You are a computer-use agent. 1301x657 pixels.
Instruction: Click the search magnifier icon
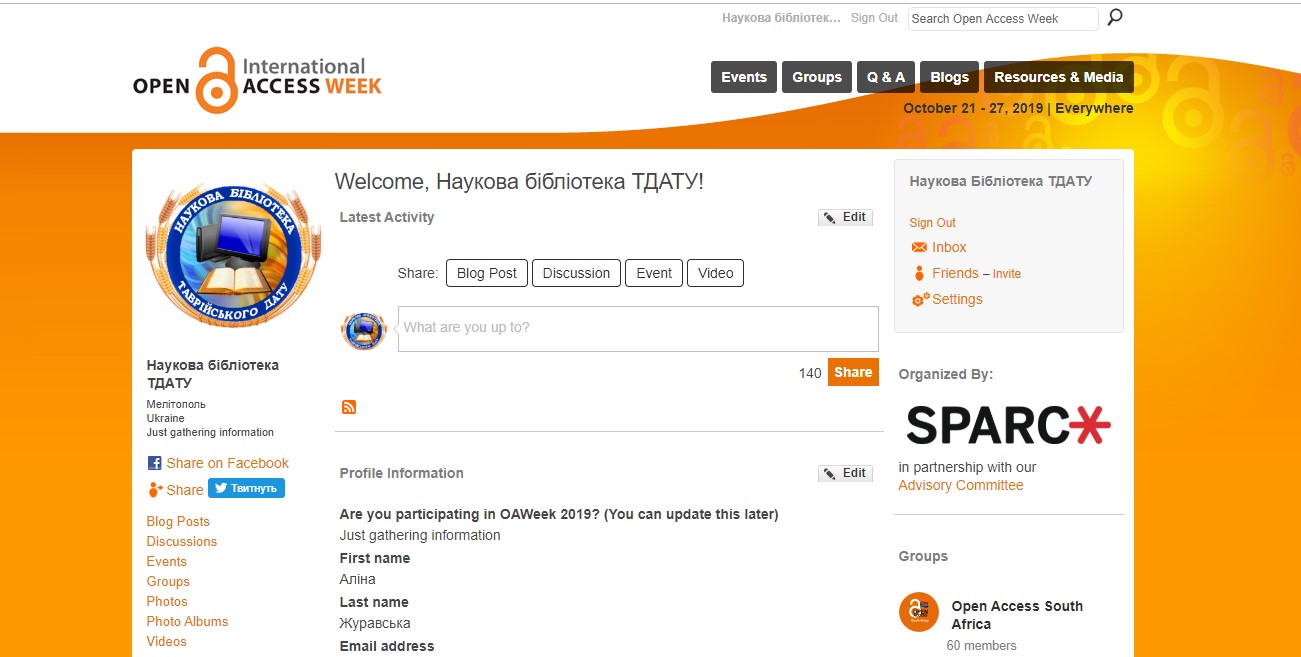[1115, 17]
